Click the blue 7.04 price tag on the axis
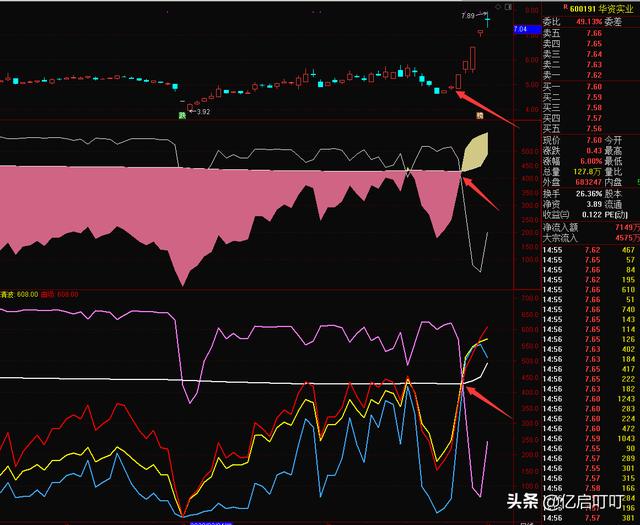Image resolution: width=640 pixels, height=525 pixels. (520, 31)
